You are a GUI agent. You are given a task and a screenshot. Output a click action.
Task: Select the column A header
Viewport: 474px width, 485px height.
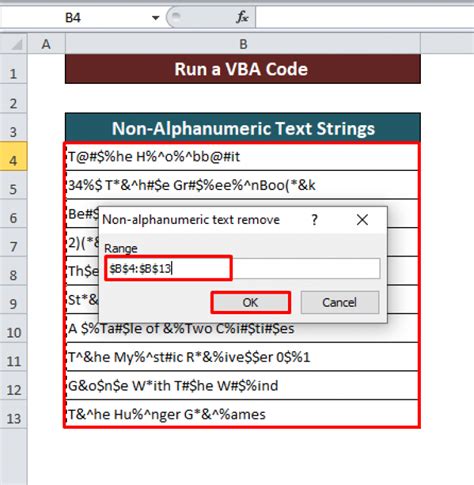point(46,44)
